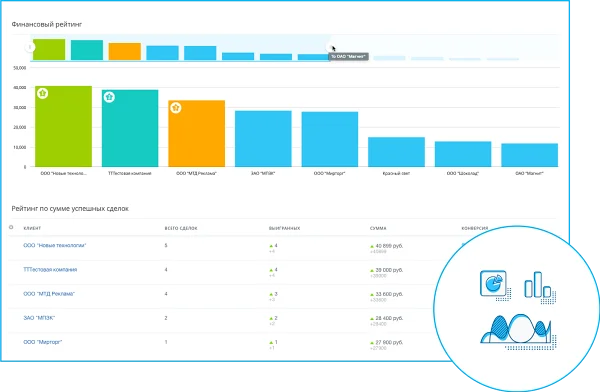This screenshot has height=392, width=600.
Task: Grab the left range handle of the overview chart
Action: pyautogui.click(x=30, y=47)
